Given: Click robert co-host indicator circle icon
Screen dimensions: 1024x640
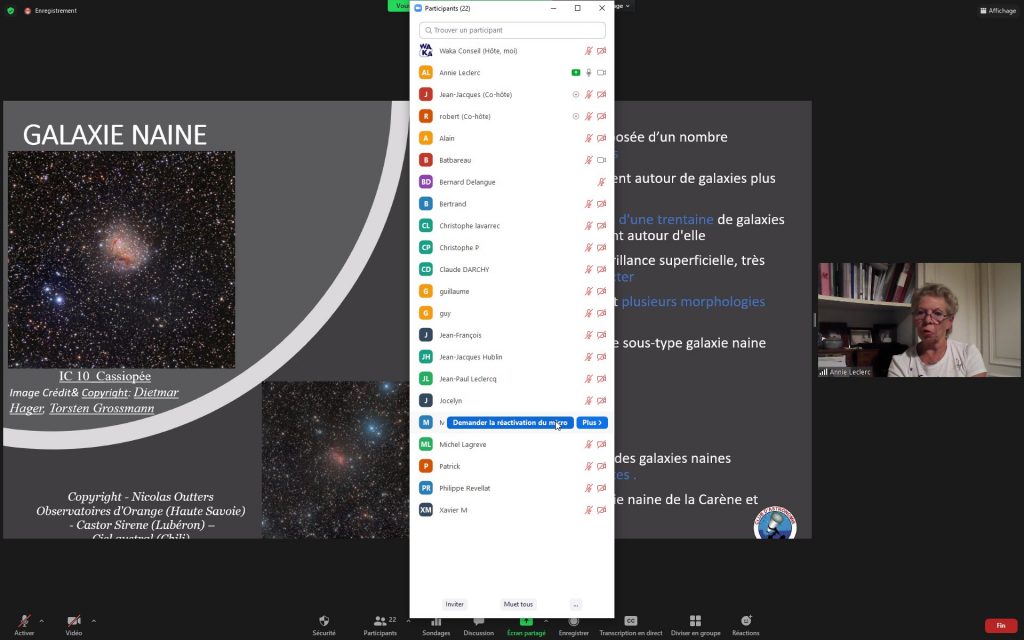Looking at the screenshot, I should (x=575, y=116).
